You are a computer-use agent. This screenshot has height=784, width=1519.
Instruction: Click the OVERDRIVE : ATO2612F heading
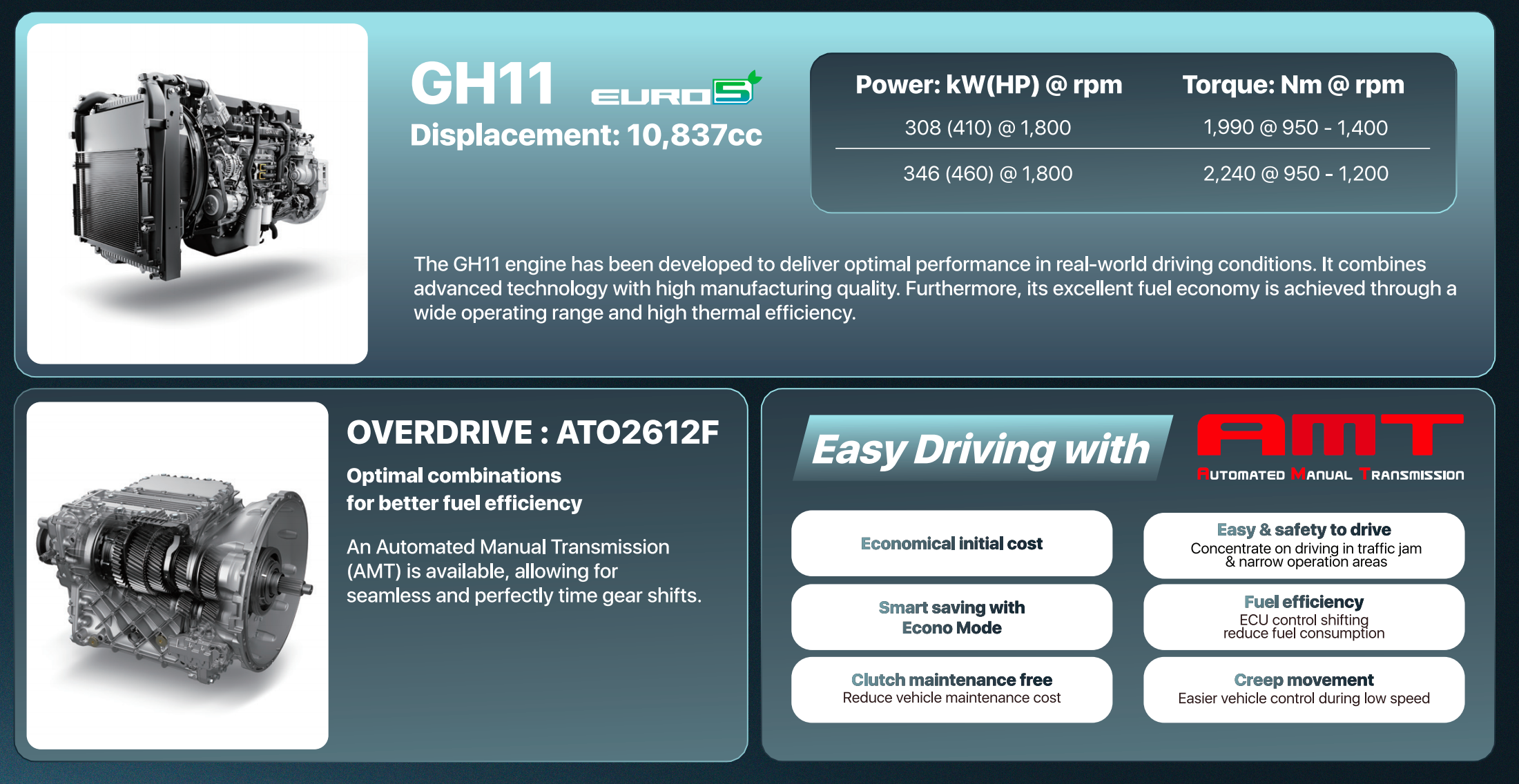[533, 433]
